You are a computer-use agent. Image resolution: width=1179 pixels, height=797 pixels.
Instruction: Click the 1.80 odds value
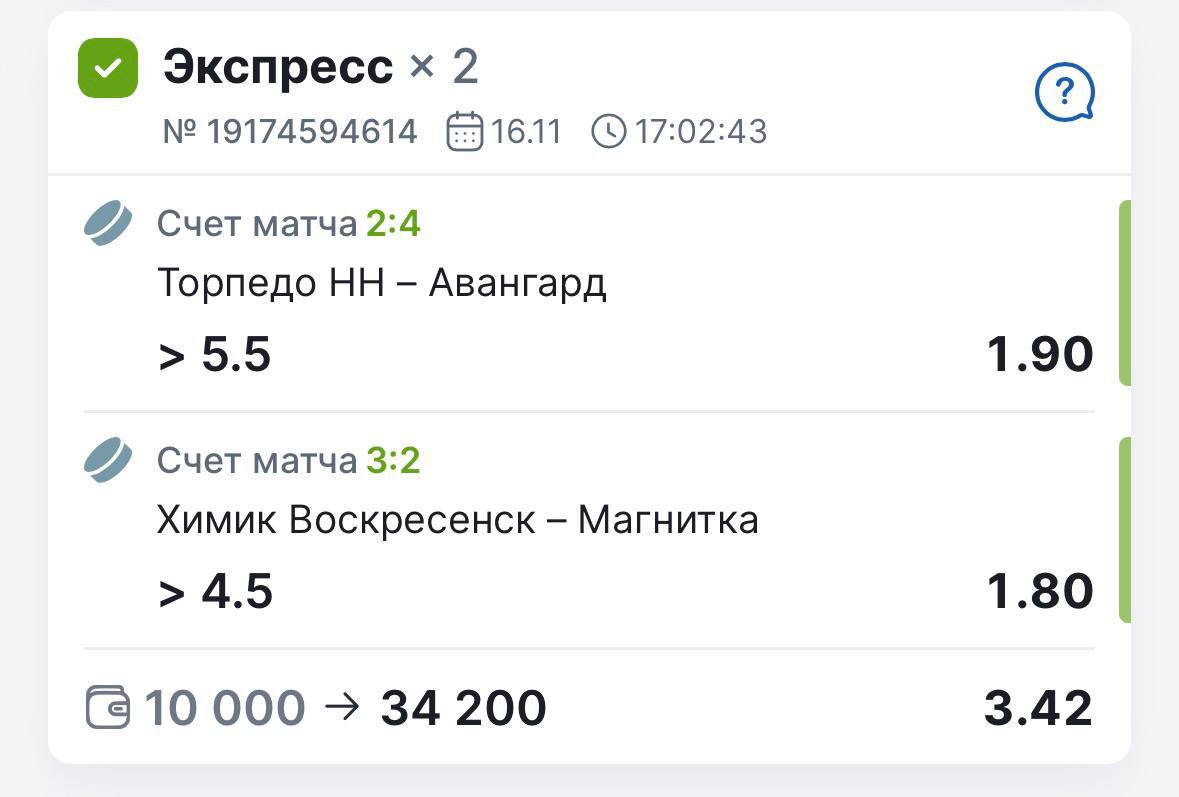1039,591
